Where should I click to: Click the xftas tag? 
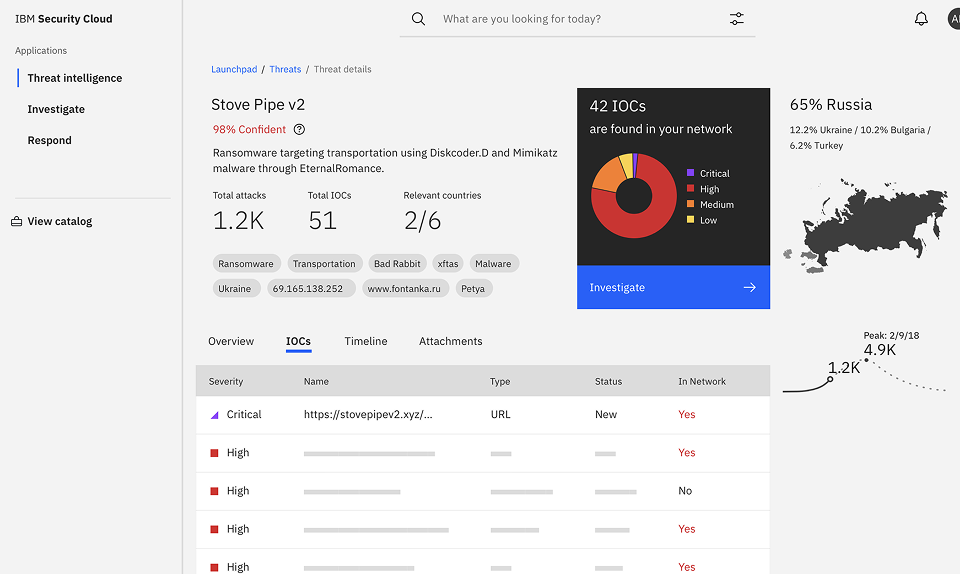pyautogui.click(x=448, y=264)
